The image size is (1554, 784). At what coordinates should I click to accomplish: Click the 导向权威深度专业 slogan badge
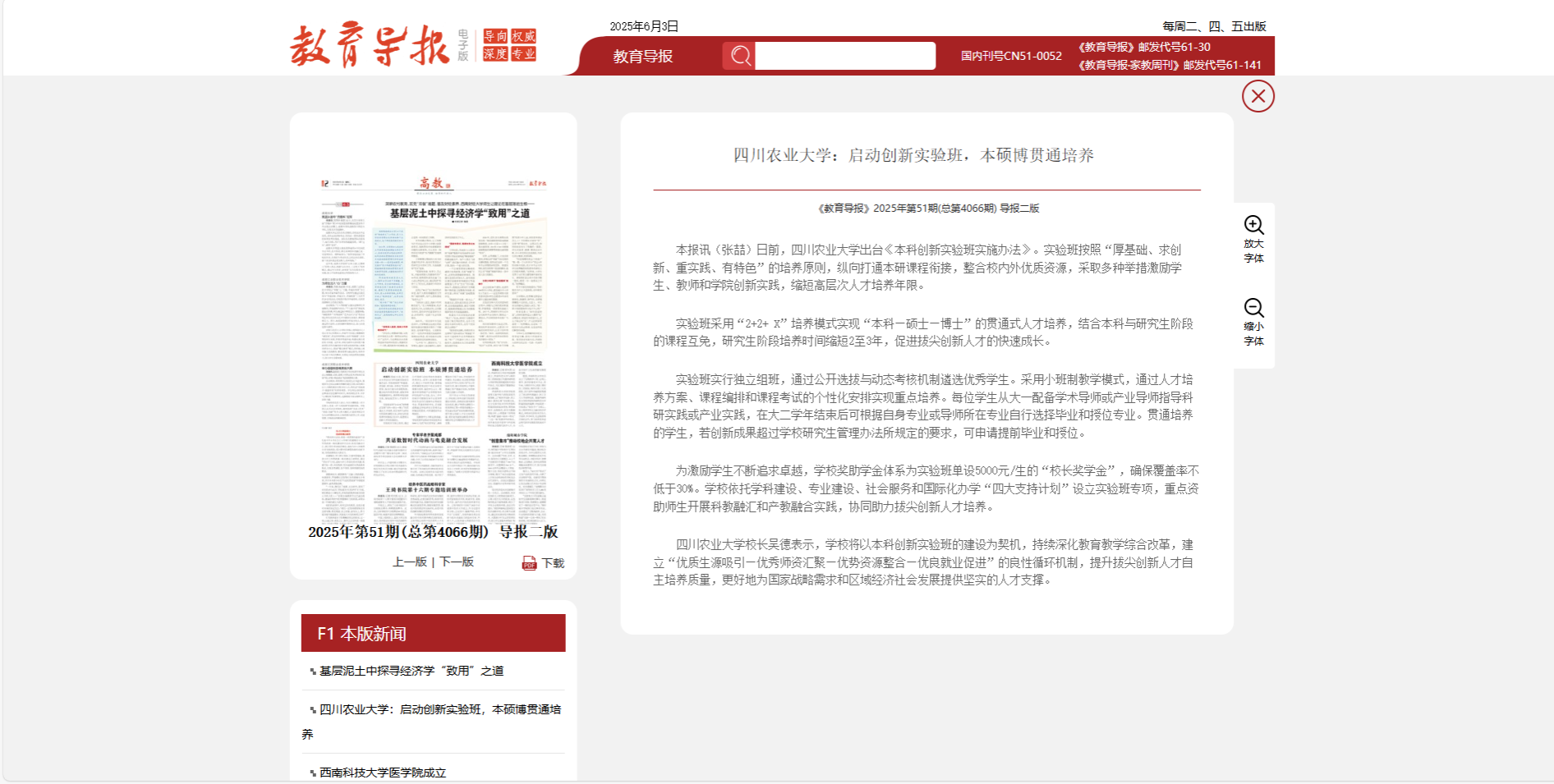point(509,45)
